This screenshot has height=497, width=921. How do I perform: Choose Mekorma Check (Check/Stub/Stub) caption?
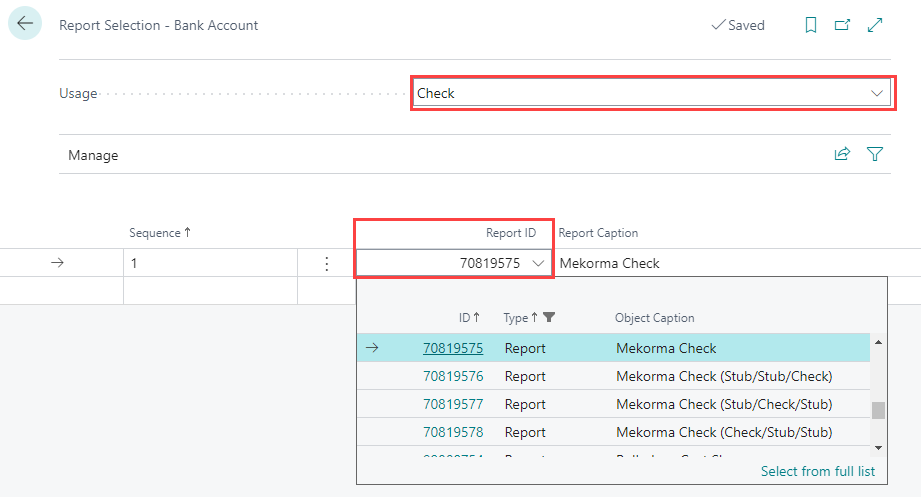pyautogui.click(x=724, y=432)
